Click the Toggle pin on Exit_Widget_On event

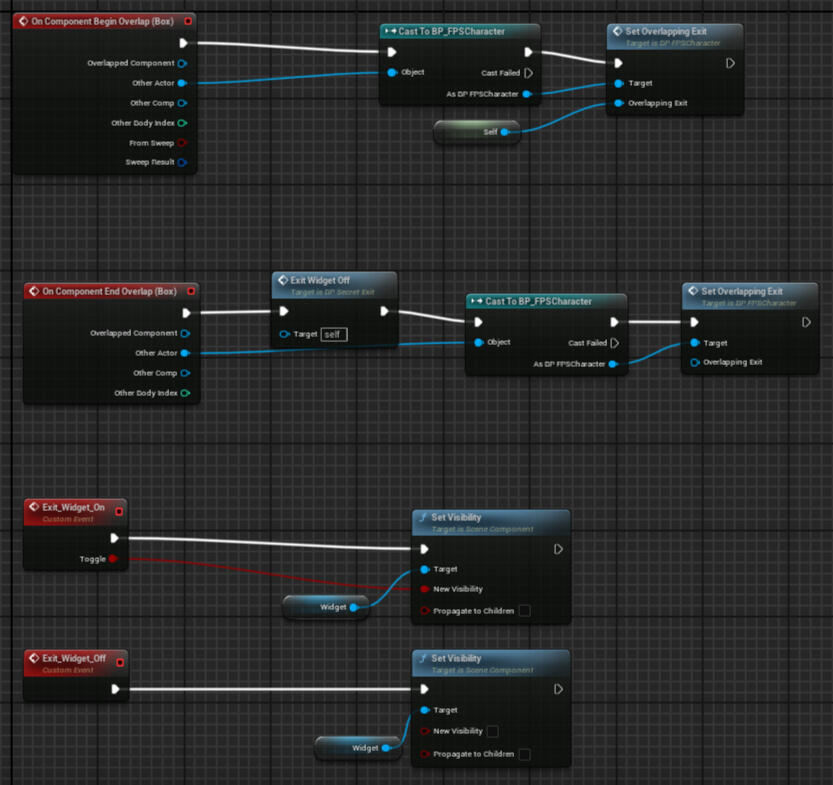pyautogui.click(x=113, y=559)
